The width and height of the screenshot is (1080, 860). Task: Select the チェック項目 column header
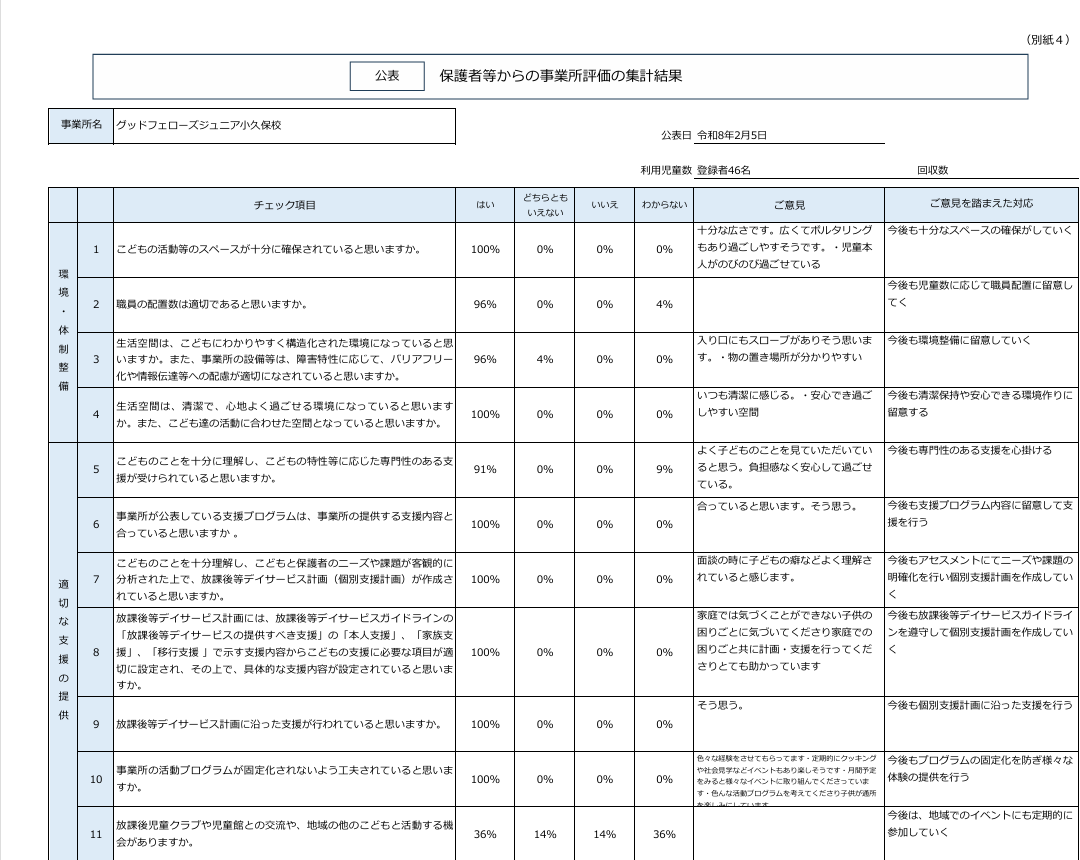click(285, 205)
